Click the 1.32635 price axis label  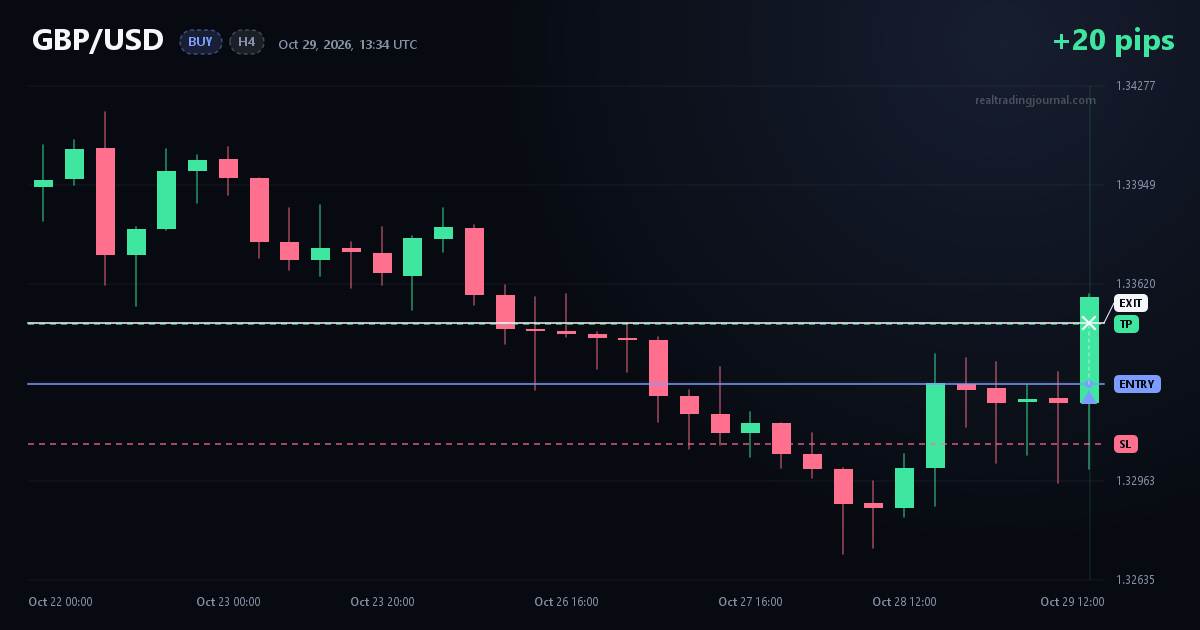[1136, 580]
